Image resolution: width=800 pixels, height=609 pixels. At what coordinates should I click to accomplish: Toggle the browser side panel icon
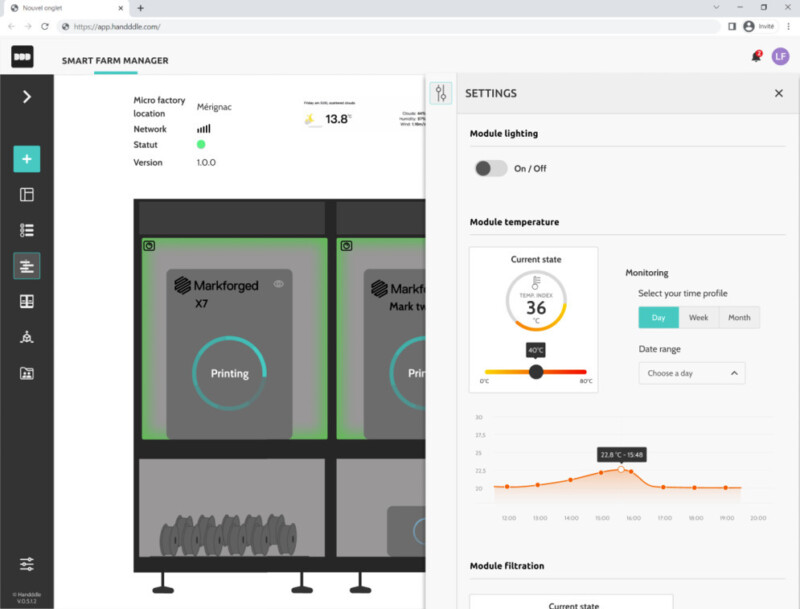tap(732, 27)
